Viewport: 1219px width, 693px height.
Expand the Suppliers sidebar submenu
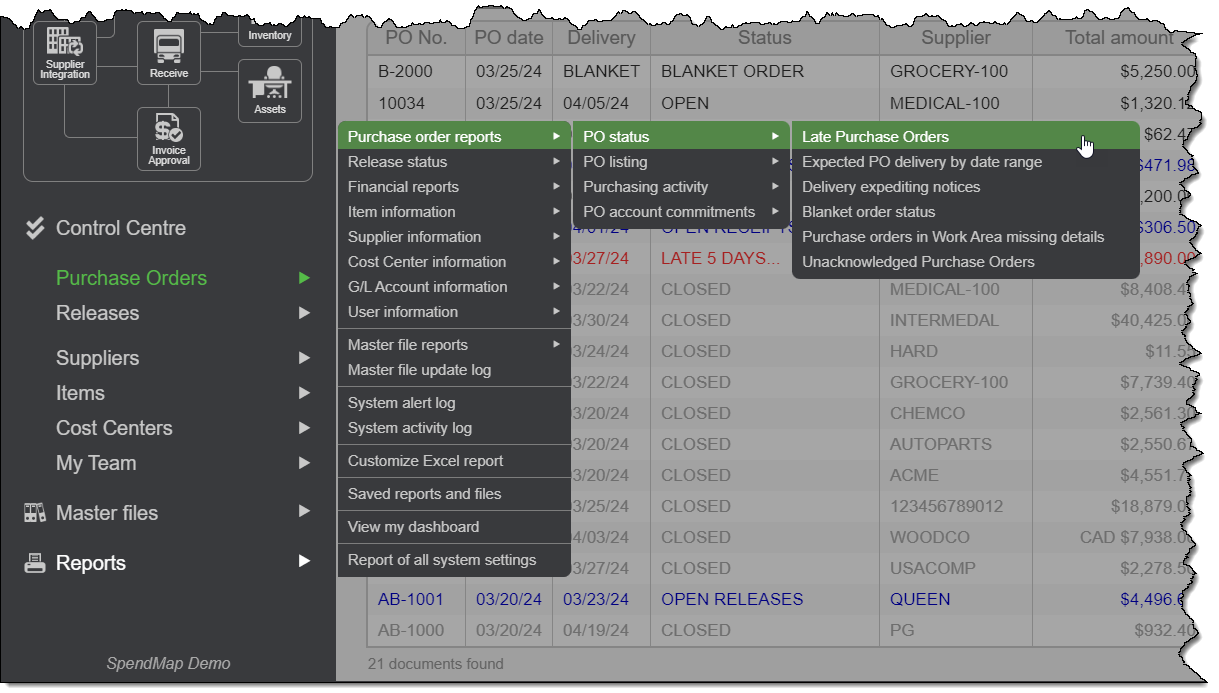[97, 357]
